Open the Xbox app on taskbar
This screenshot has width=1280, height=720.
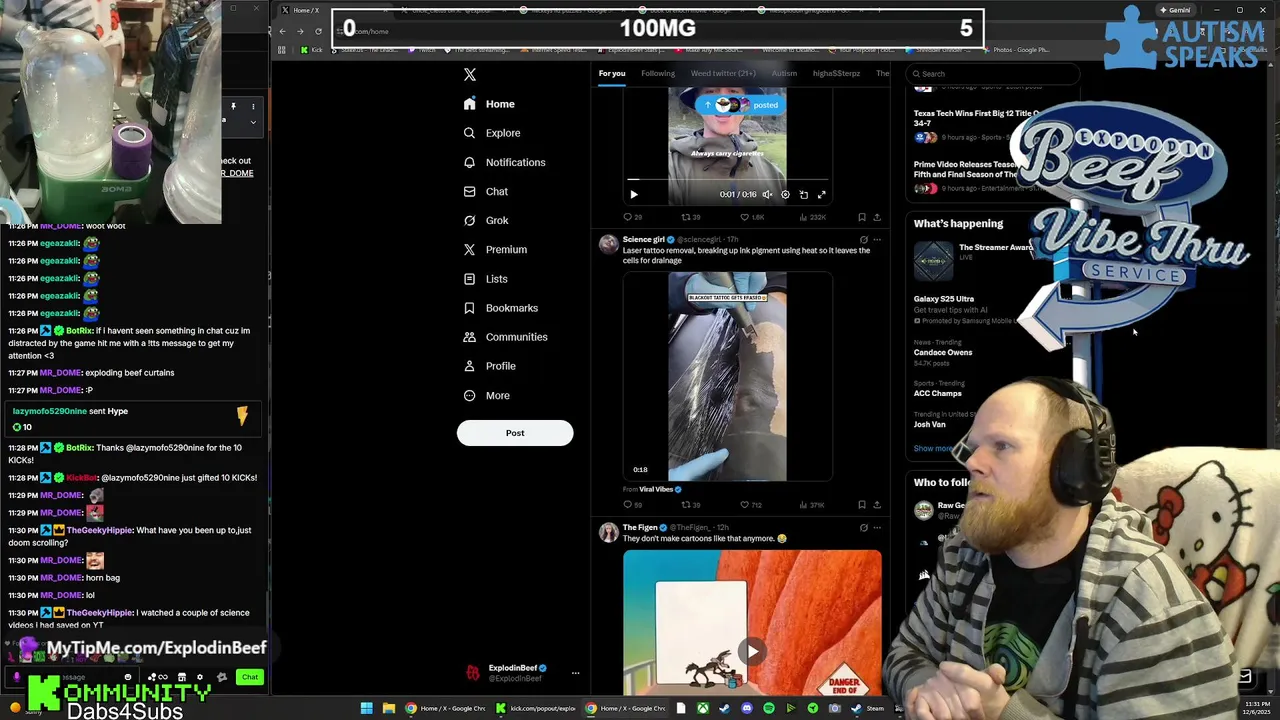(703, 709)
